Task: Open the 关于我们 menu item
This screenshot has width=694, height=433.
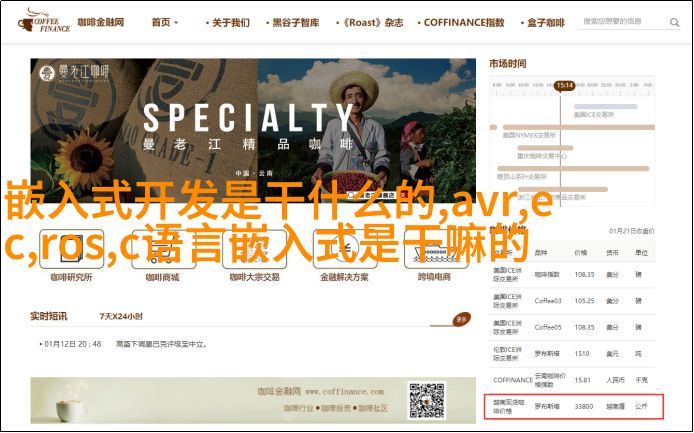Action: coord(231,23)
